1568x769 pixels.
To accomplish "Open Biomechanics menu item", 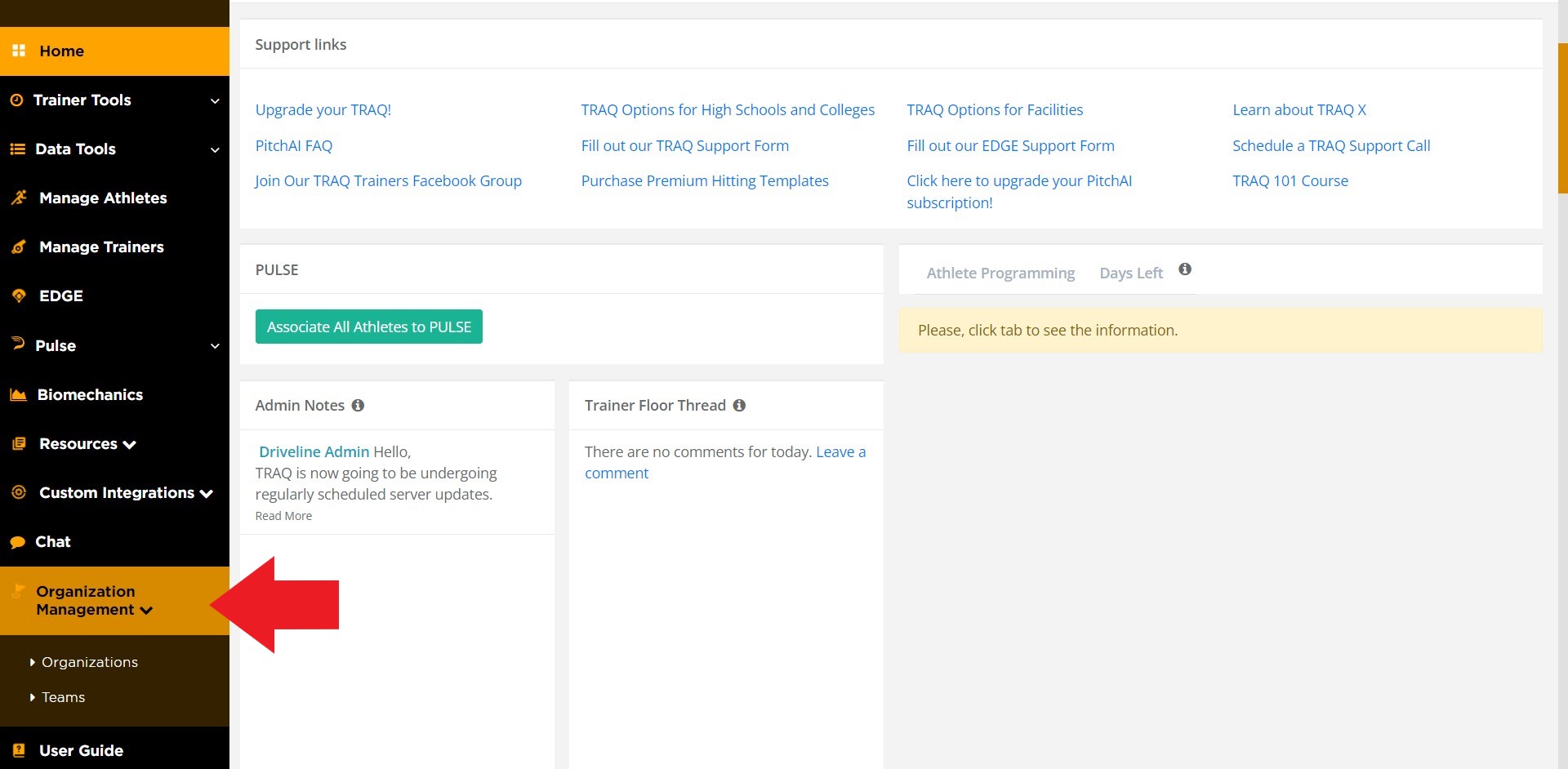I will pos(114,395).
